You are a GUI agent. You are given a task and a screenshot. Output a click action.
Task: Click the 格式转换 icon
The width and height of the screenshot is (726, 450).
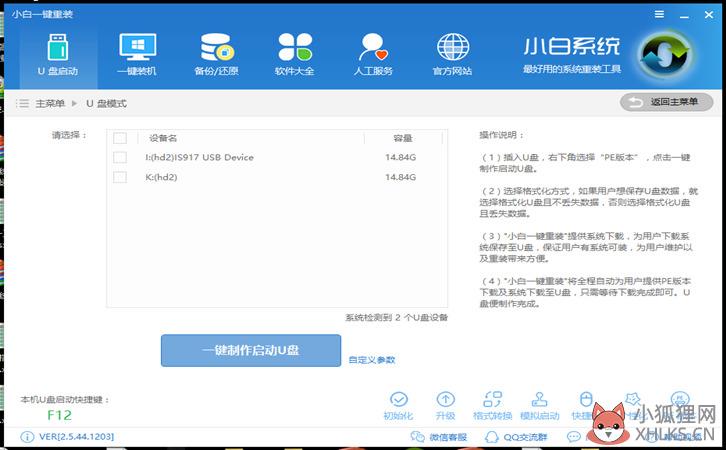tap(492, 399)
